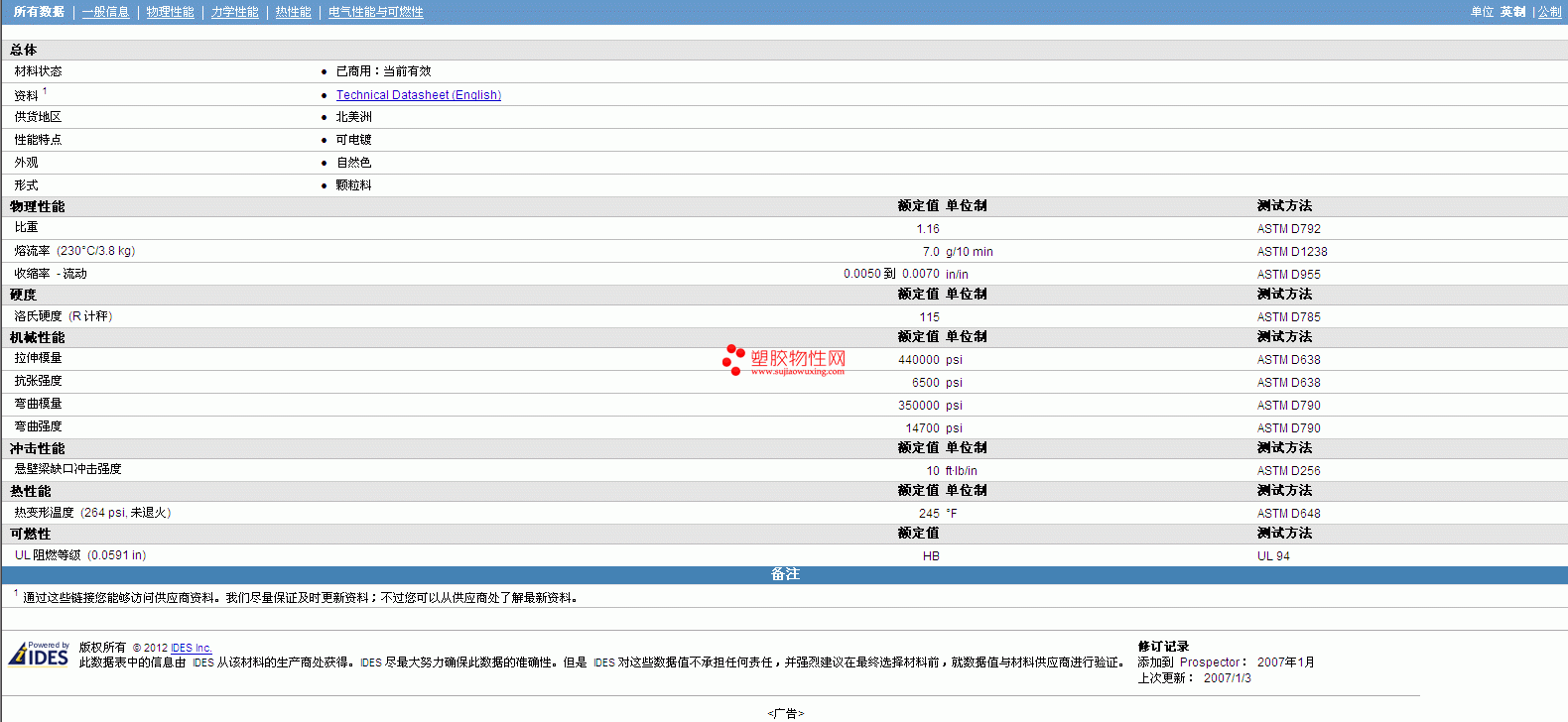Click ASTM D790 in the 弯曲强度 row
This screenshot has height=722, width=1568.
[x=1289, y=428]
